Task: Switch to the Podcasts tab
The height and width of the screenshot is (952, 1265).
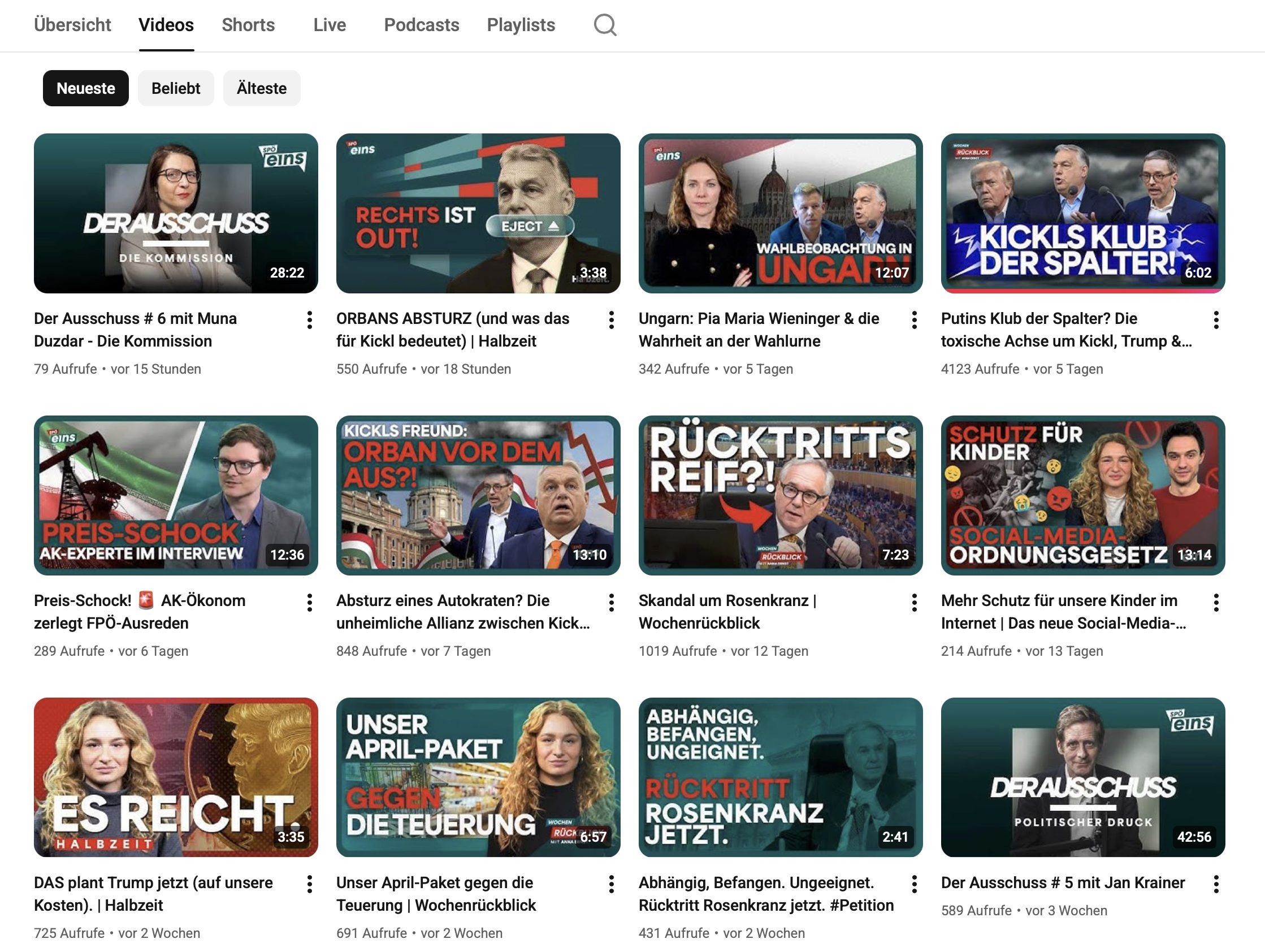Action: pyautogui.click(x=422, y=25)
